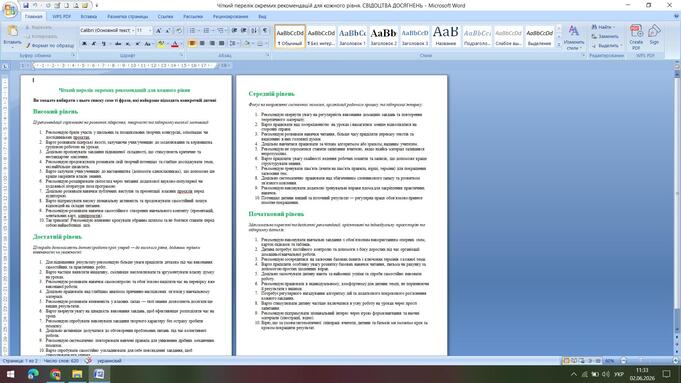Viewport: 681px width, 383px height.
Task: Apply a numbered list
Action: click(x=207, y=30)
